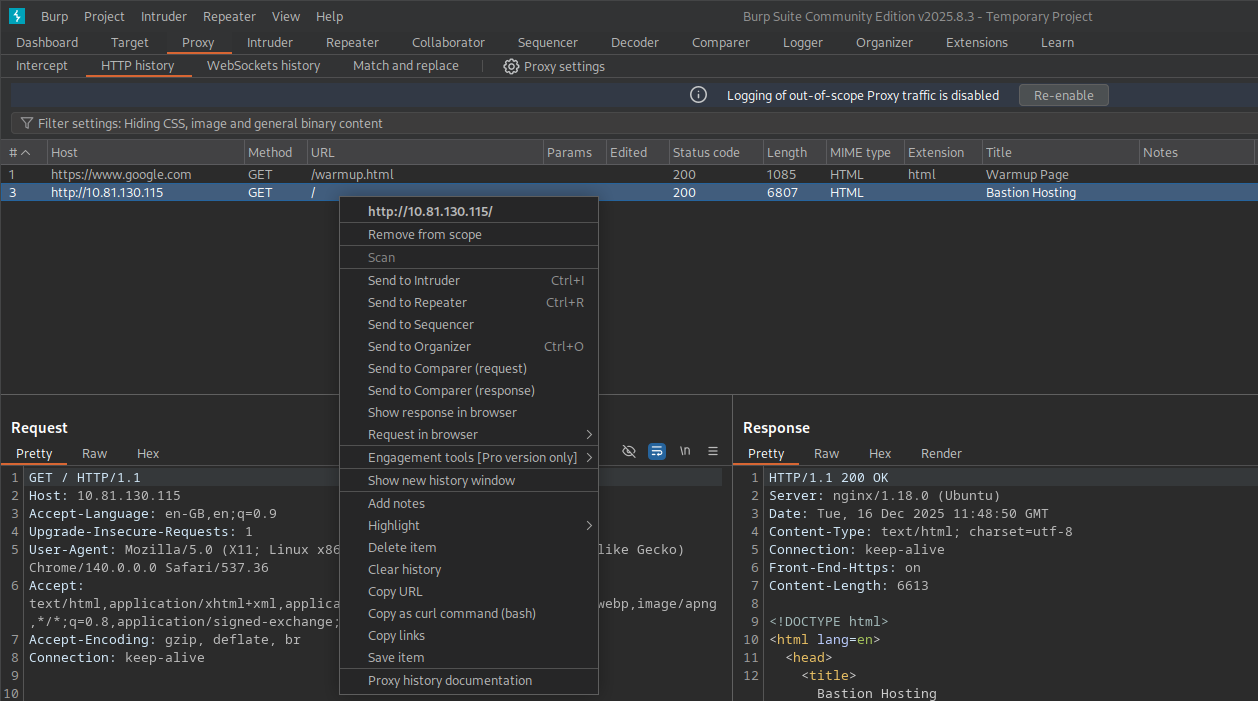
Task: Open the request editor hamburger options menu
Action: click(x=712, y=451)
